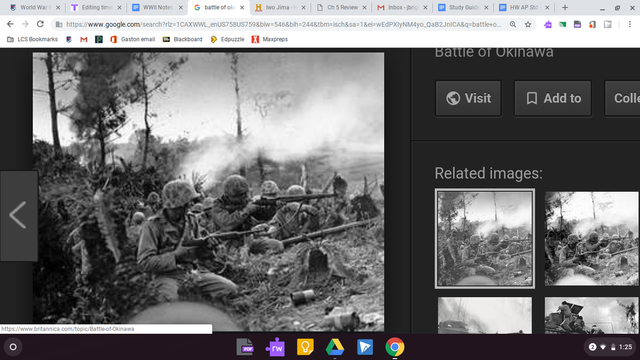
Task: Open a new browser tab
Action: (x=565, y=7)
